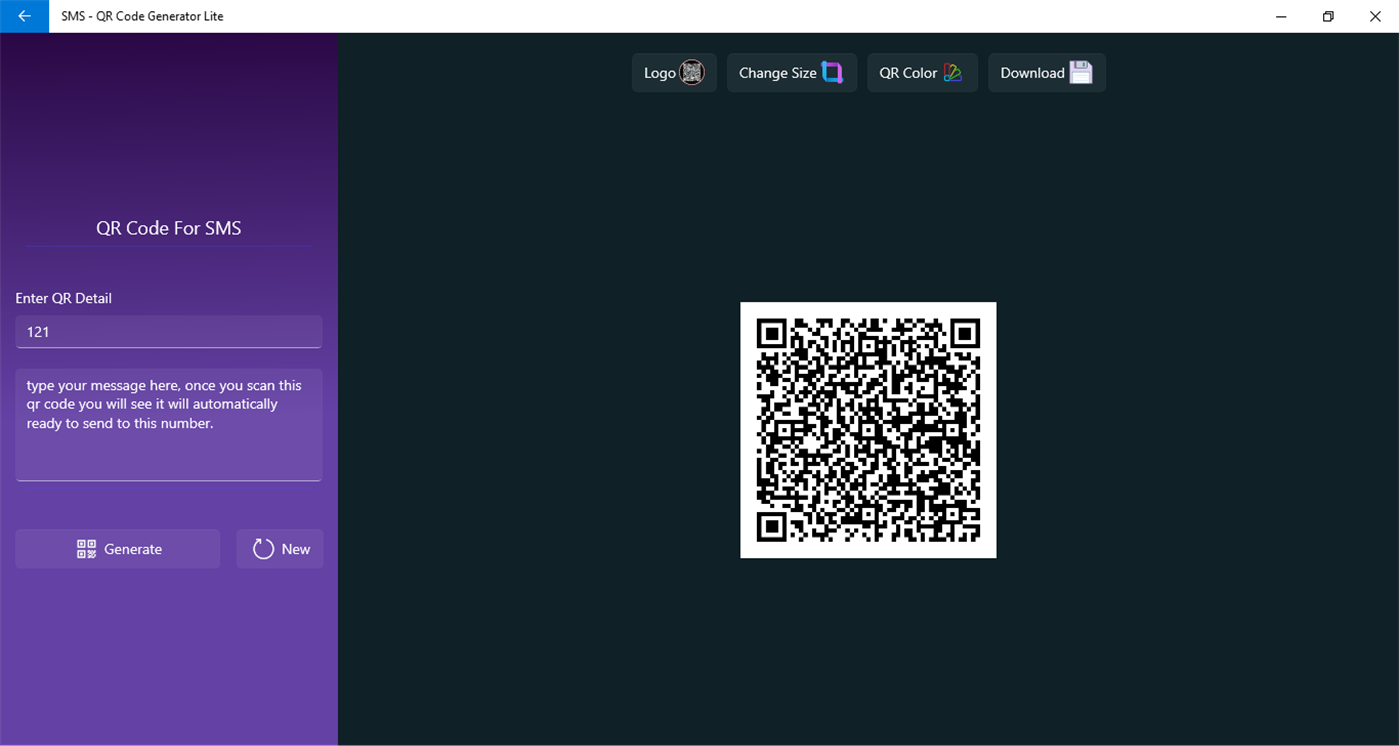
Task: Click the 'Enter QR Detail' label
Action: tap(64, 298)
